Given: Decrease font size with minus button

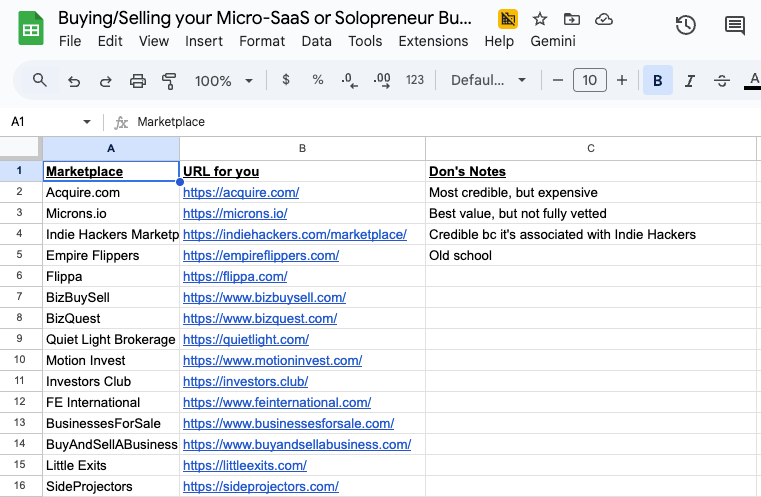Looking at the screenshot, I should click(558, 80).
